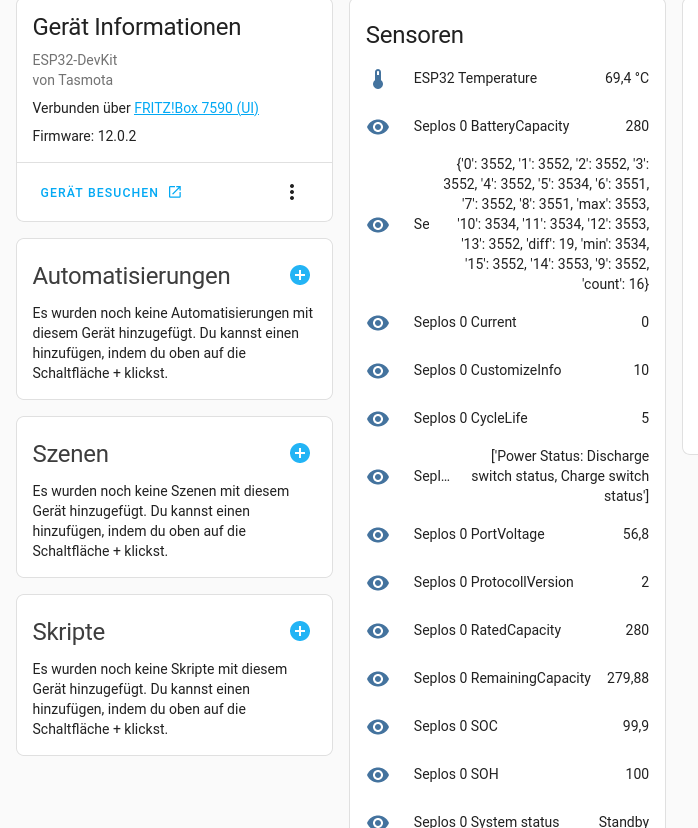The width and height of the screenshot is (698, 828).
Task: Click the eye icon beside Seplos 0 SOC
Action: tap(378, 727)
